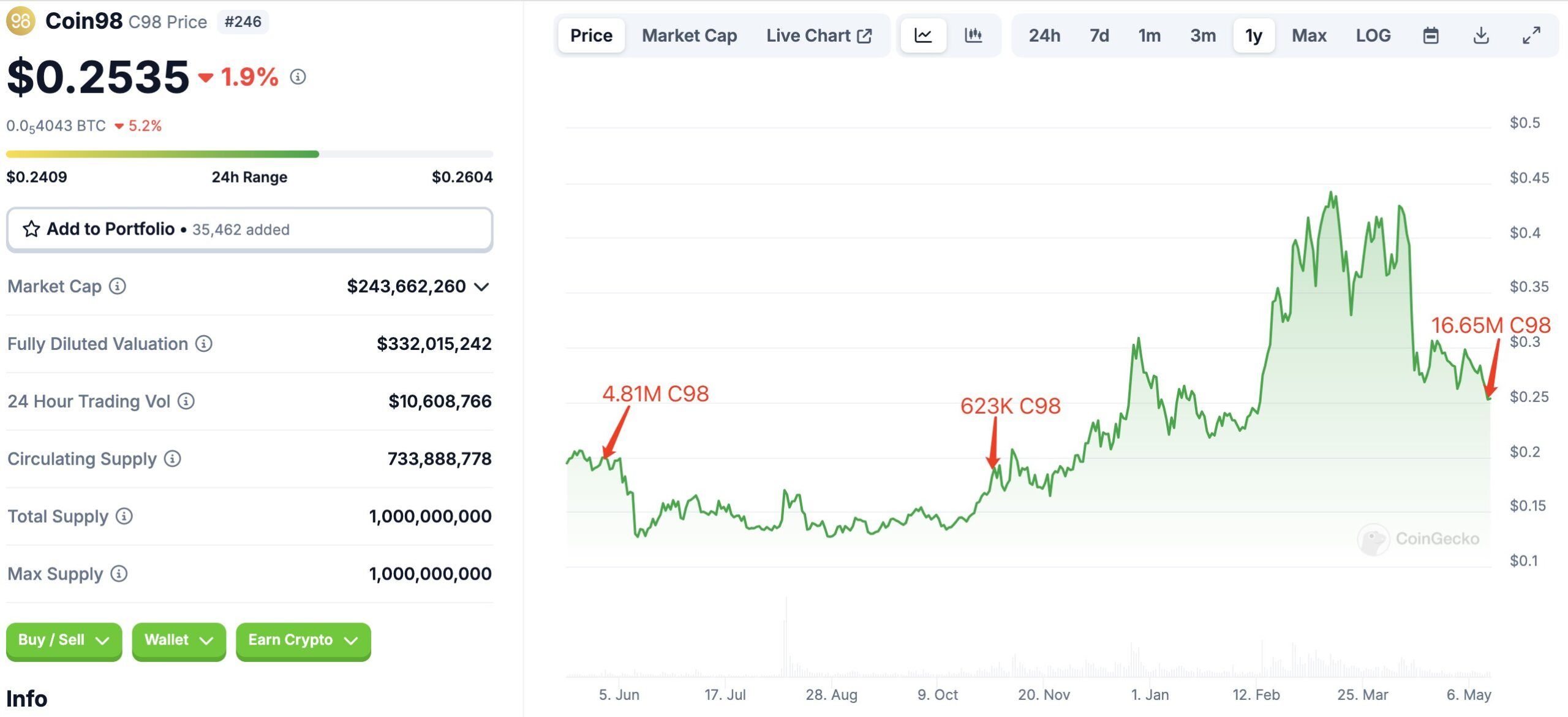Click info icon next to 1.9% change
This screenshot has height=717, width=1568.
click(298, 77)
